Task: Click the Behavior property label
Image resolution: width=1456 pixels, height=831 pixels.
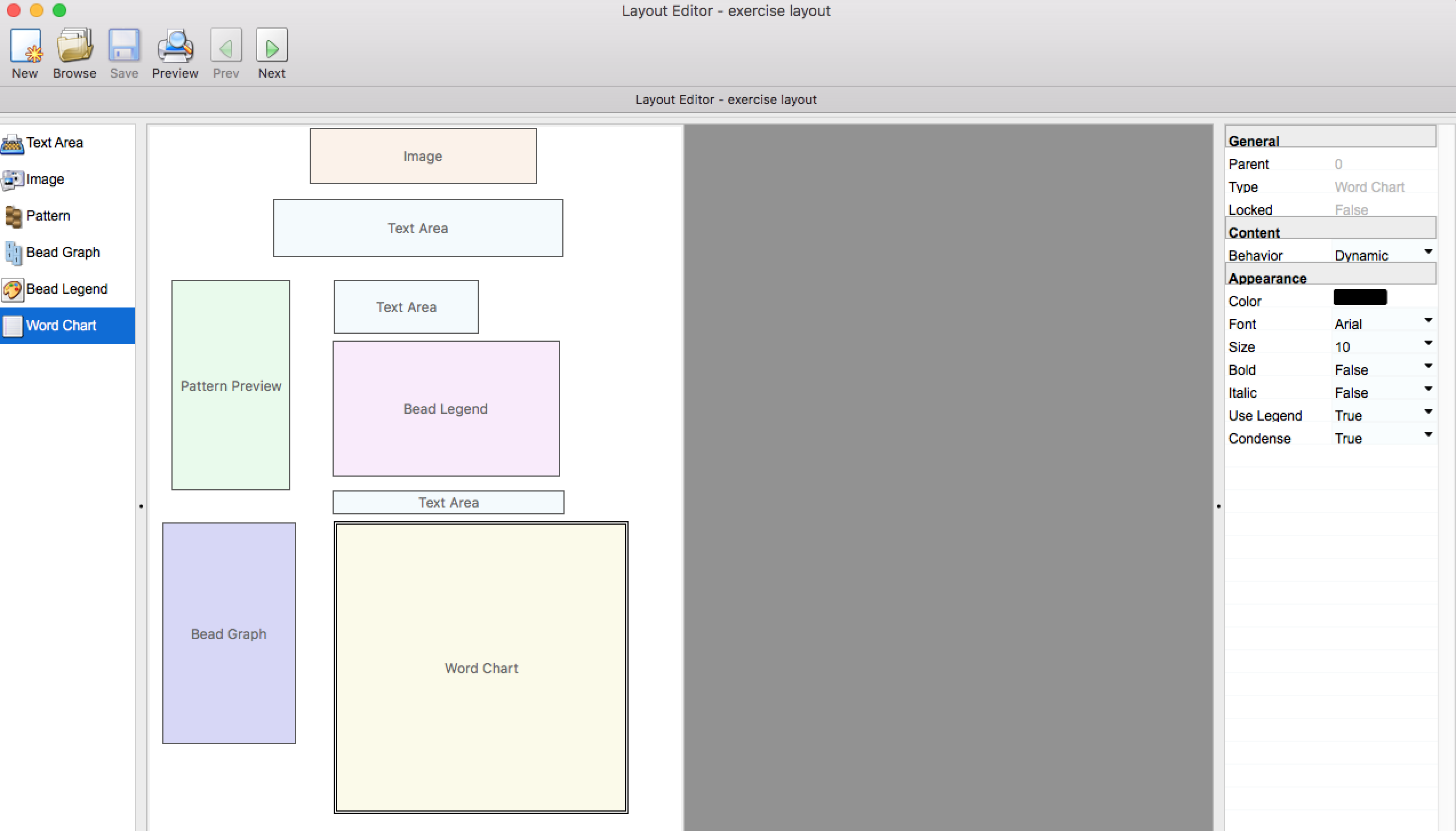Action: (x=1255, y=255)
